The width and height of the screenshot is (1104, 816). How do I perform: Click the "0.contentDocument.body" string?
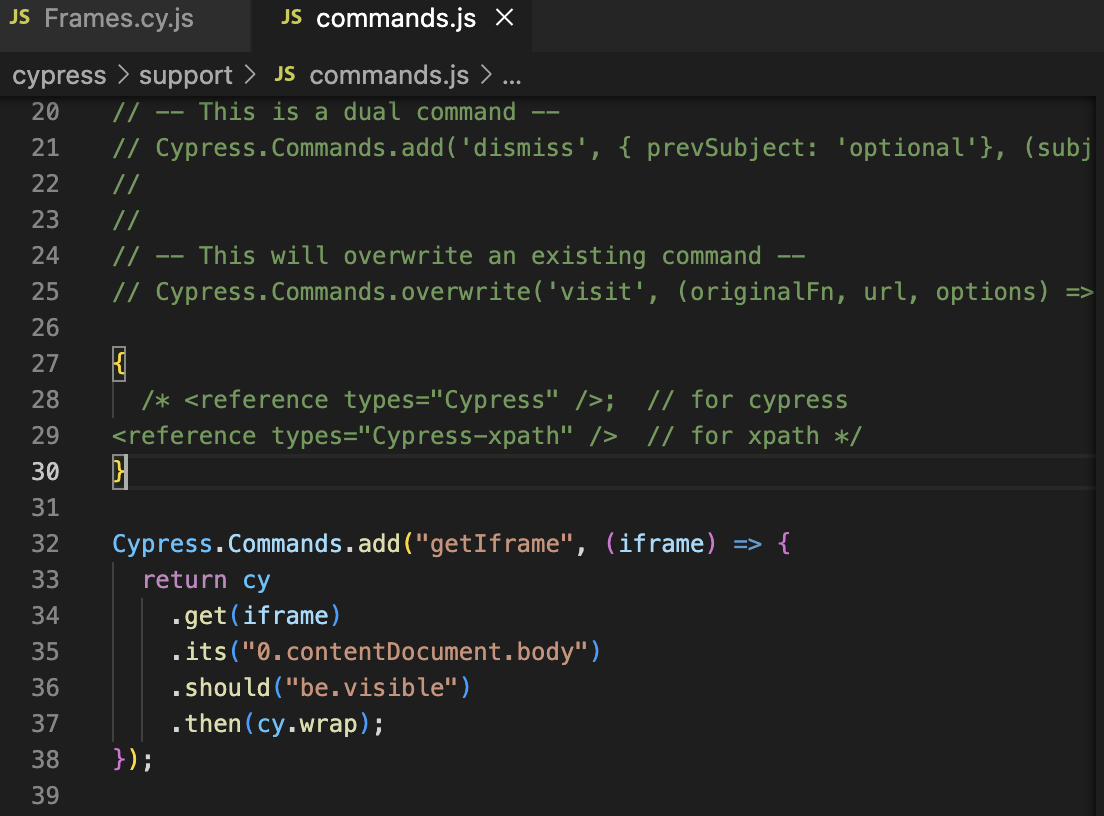point(415,651)
